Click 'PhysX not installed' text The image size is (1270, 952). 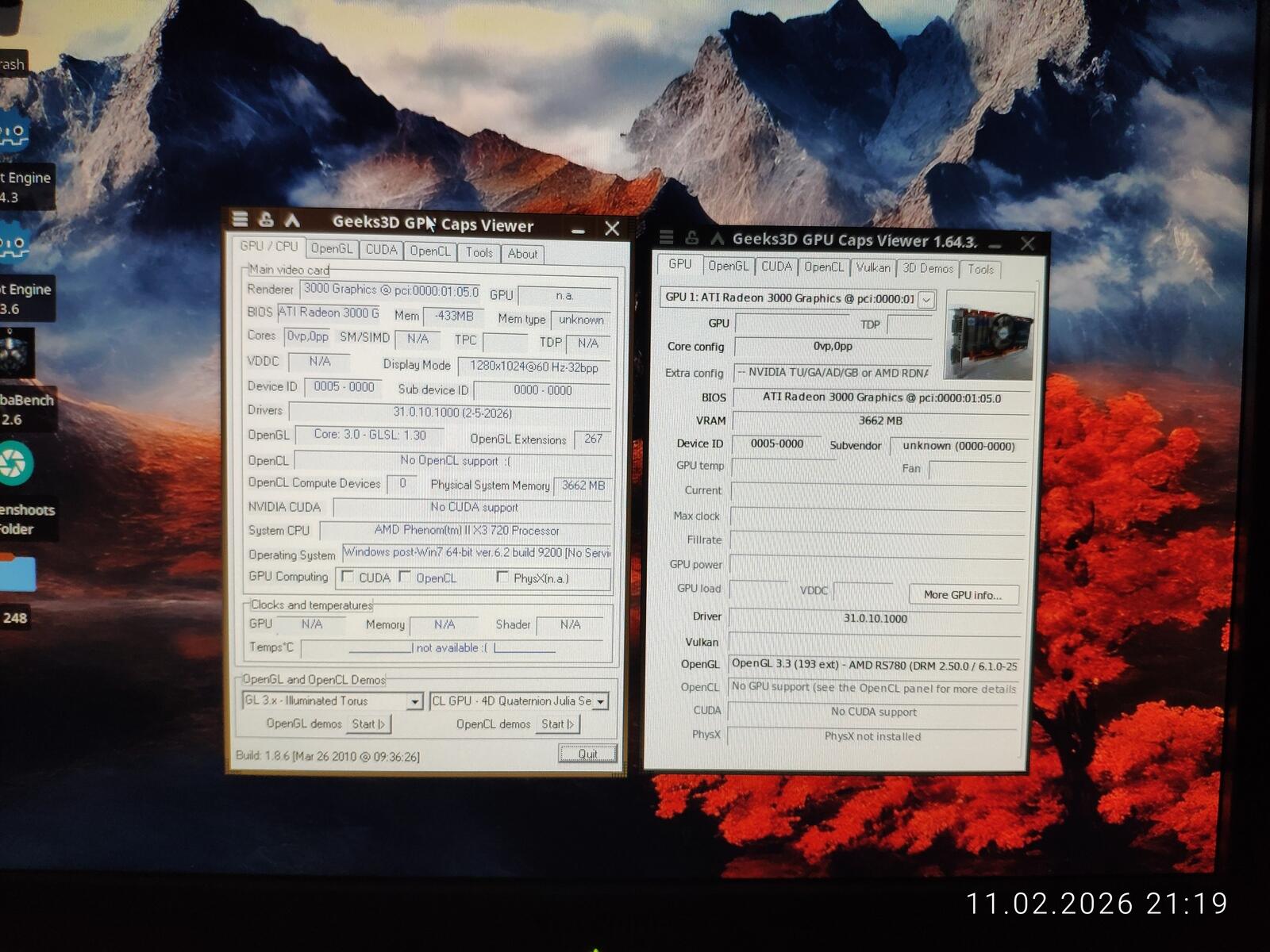click(x=872, y=736)
